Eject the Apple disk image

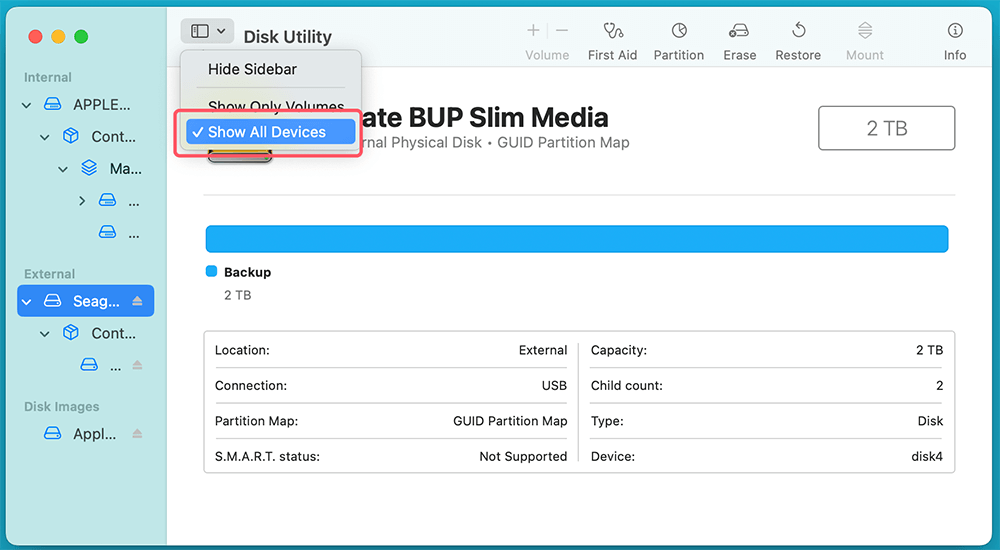138,434
